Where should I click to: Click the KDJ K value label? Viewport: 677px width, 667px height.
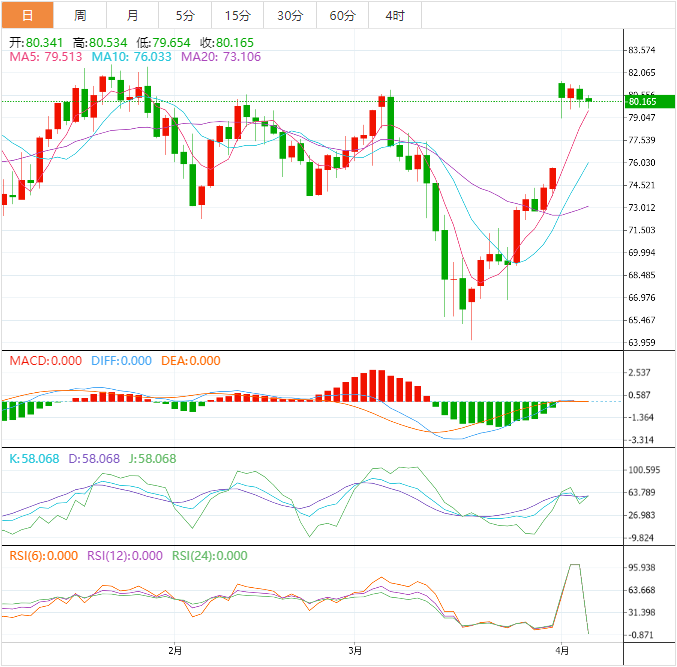click(x=34, y=459)
